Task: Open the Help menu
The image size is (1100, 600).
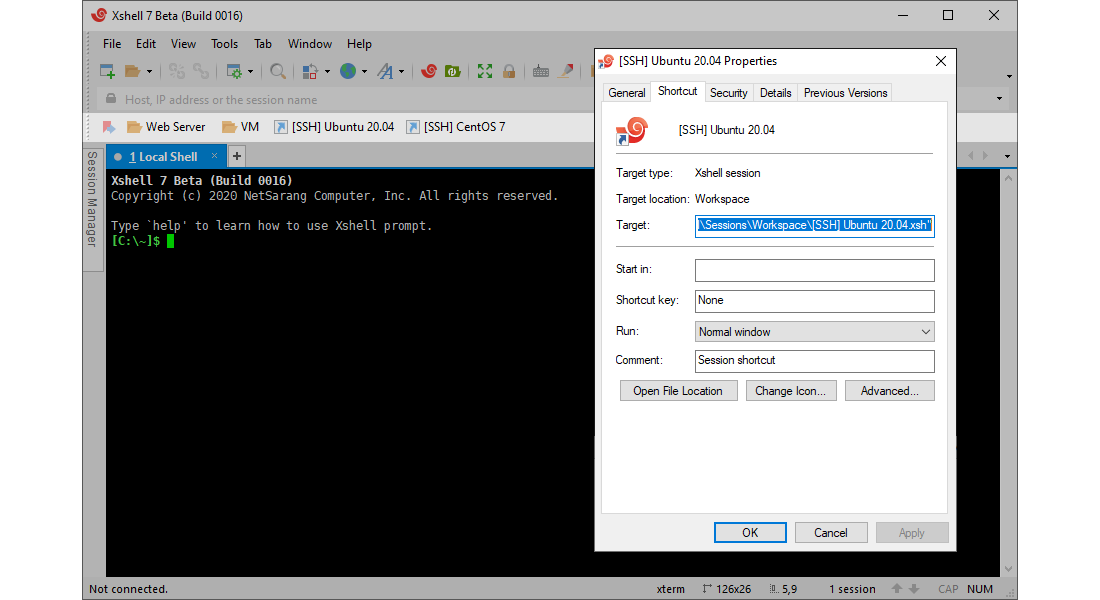Action: click(359, 44)
